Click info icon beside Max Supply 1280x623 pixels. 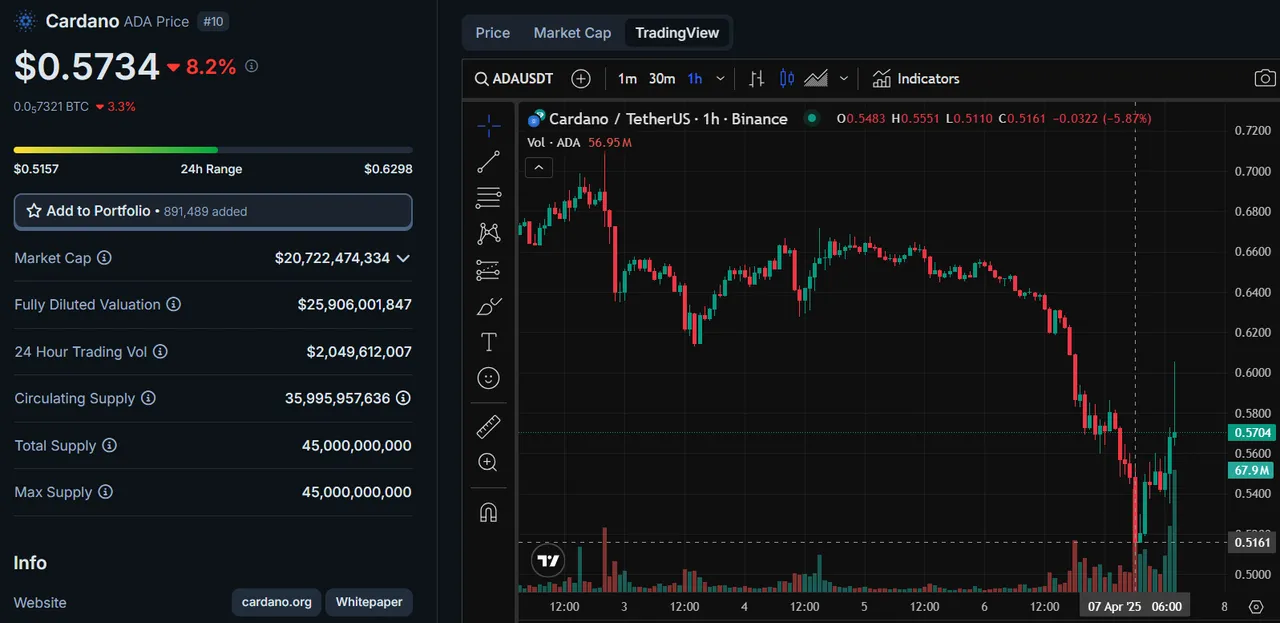(105, 492)
